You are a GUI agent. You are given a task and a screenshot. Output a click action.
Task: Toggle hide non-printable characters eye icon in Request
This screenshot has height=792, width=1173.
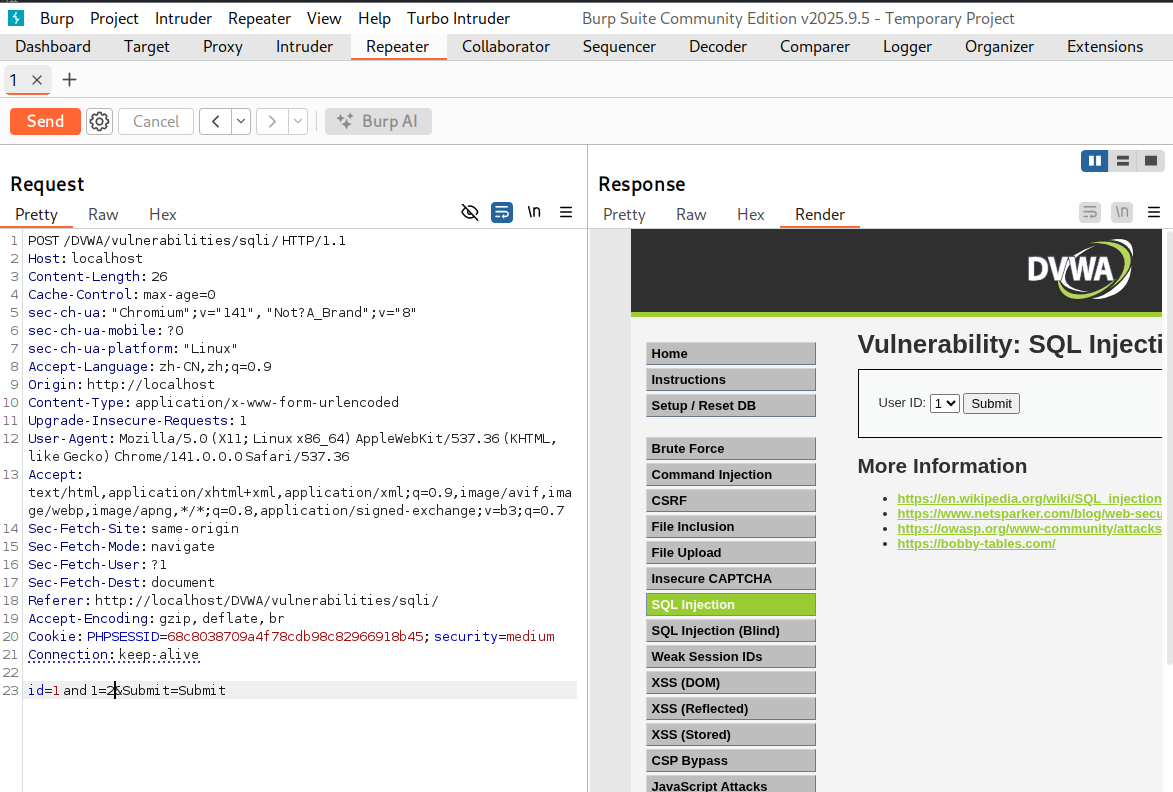[x=470, y=212]
